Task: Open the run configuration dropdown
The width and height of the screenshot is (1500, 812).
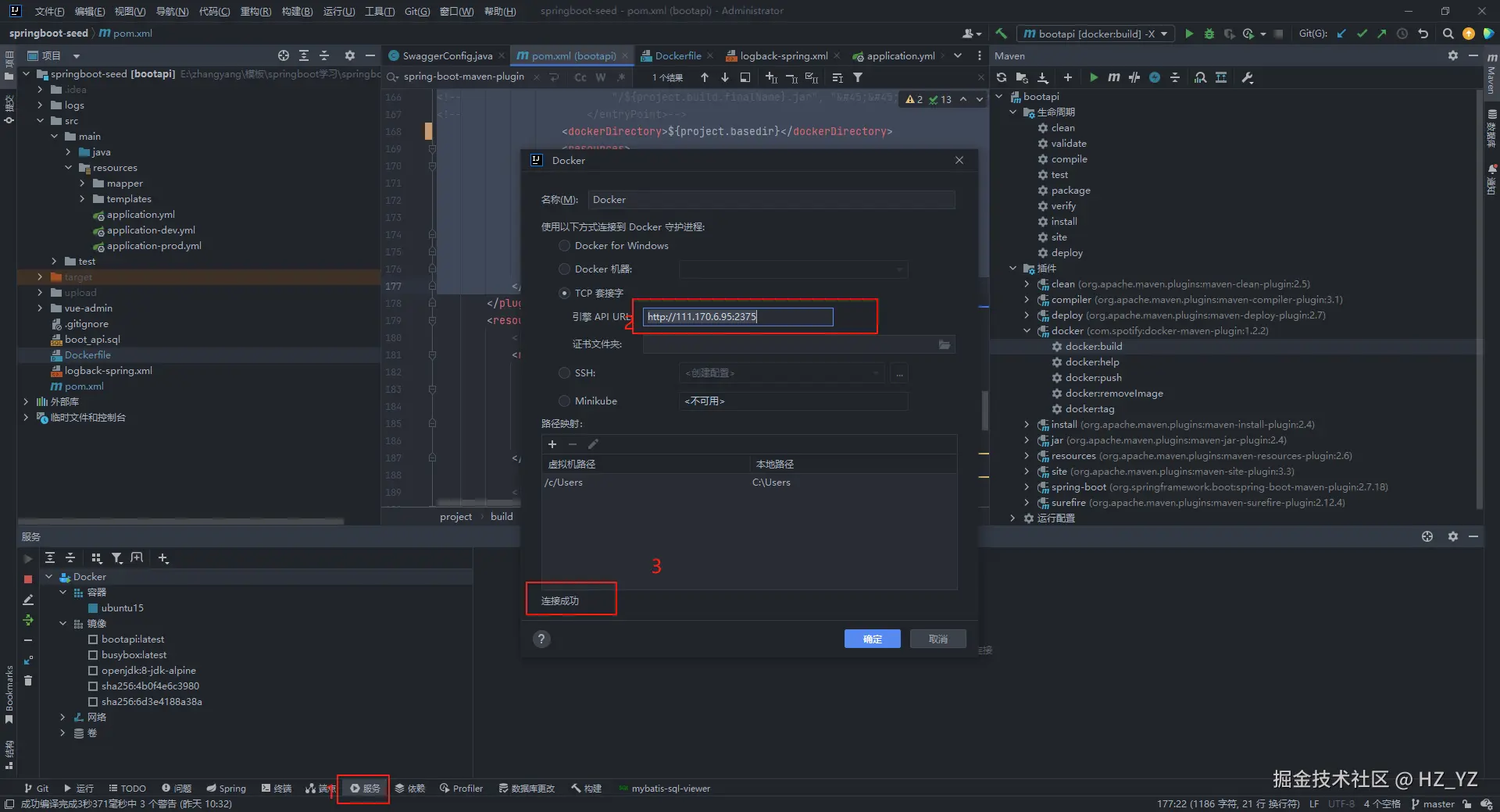Action: tap(1095, 34)
